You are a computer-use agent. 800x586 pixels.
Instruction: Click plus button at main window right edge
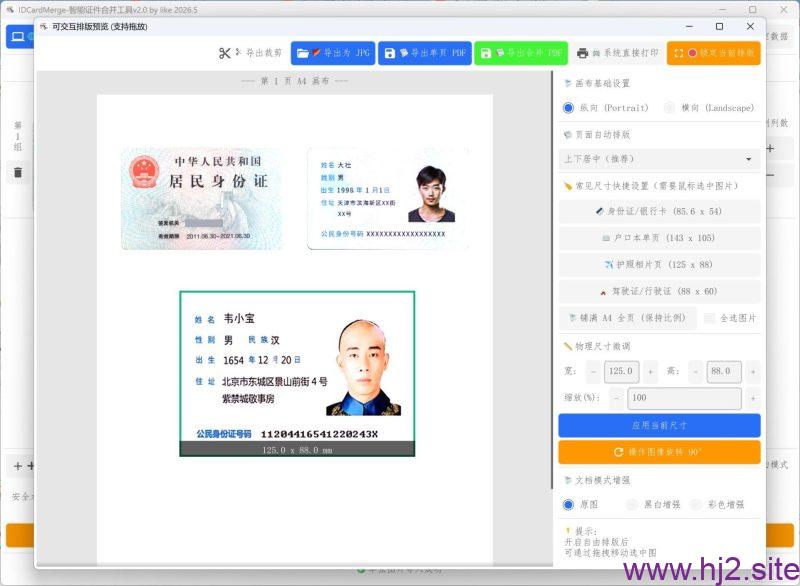(770, 149)
